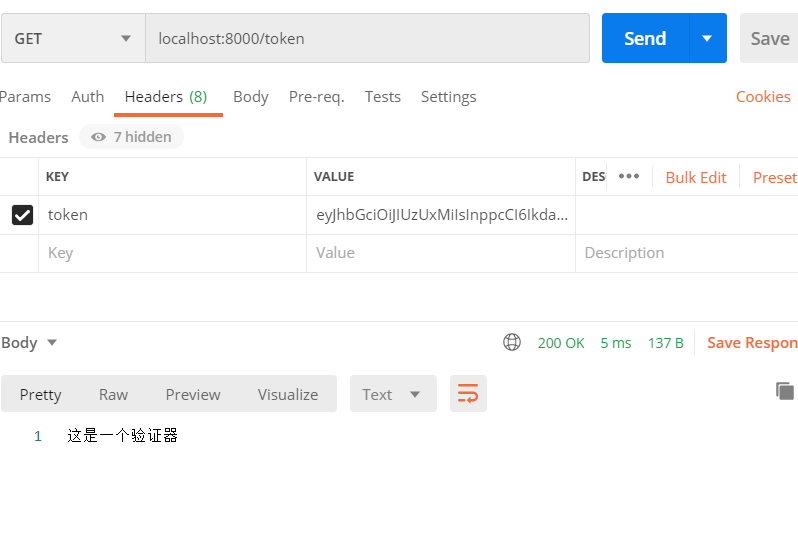Image resolution: width=798 pixels, height=555 pixels.
Task: Open the request Body tab
Action: pyautogui.click(x=250, y=97)
